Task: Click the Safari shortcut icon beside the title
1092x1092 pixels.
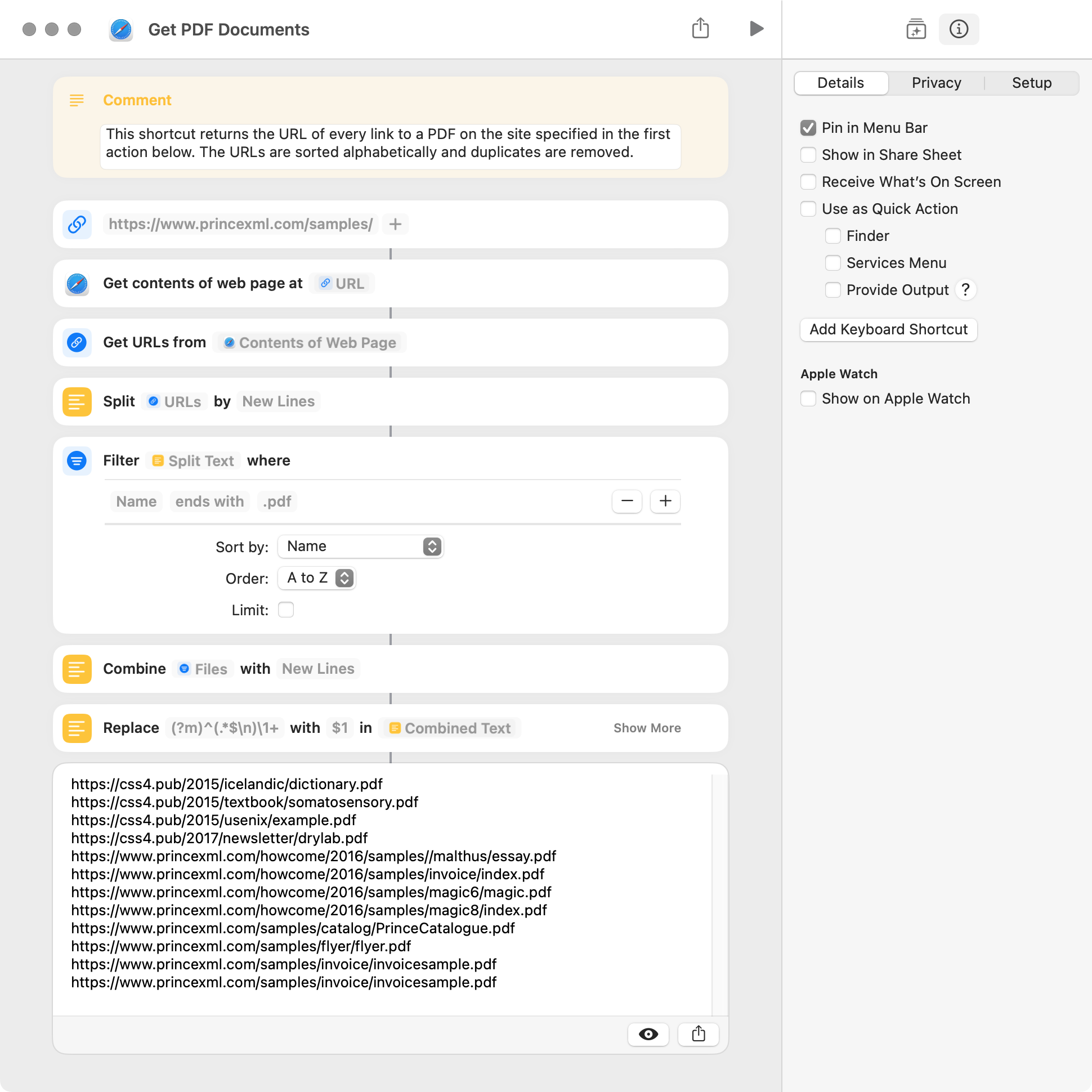Action: [121, 29]
